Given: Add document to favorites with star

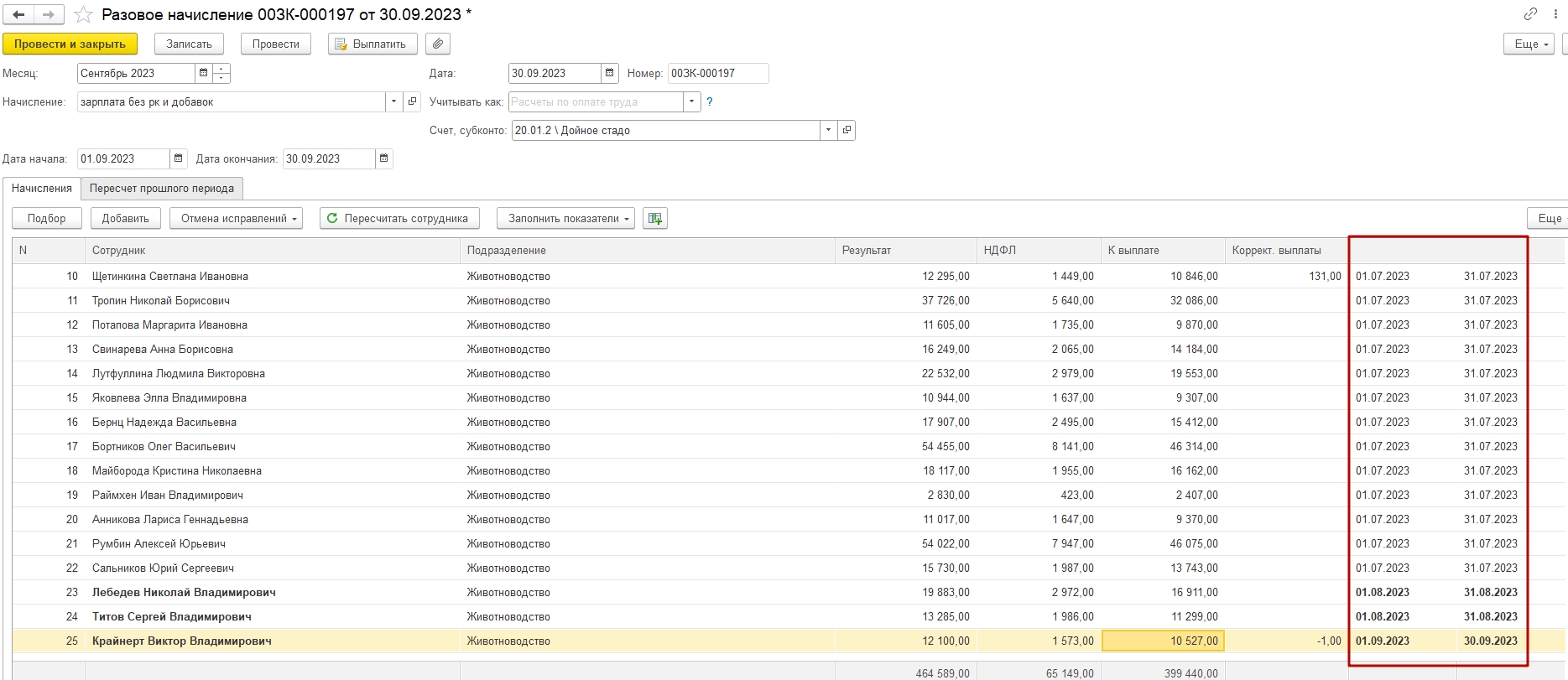Looking at the screenshot, I should point(83,15).
